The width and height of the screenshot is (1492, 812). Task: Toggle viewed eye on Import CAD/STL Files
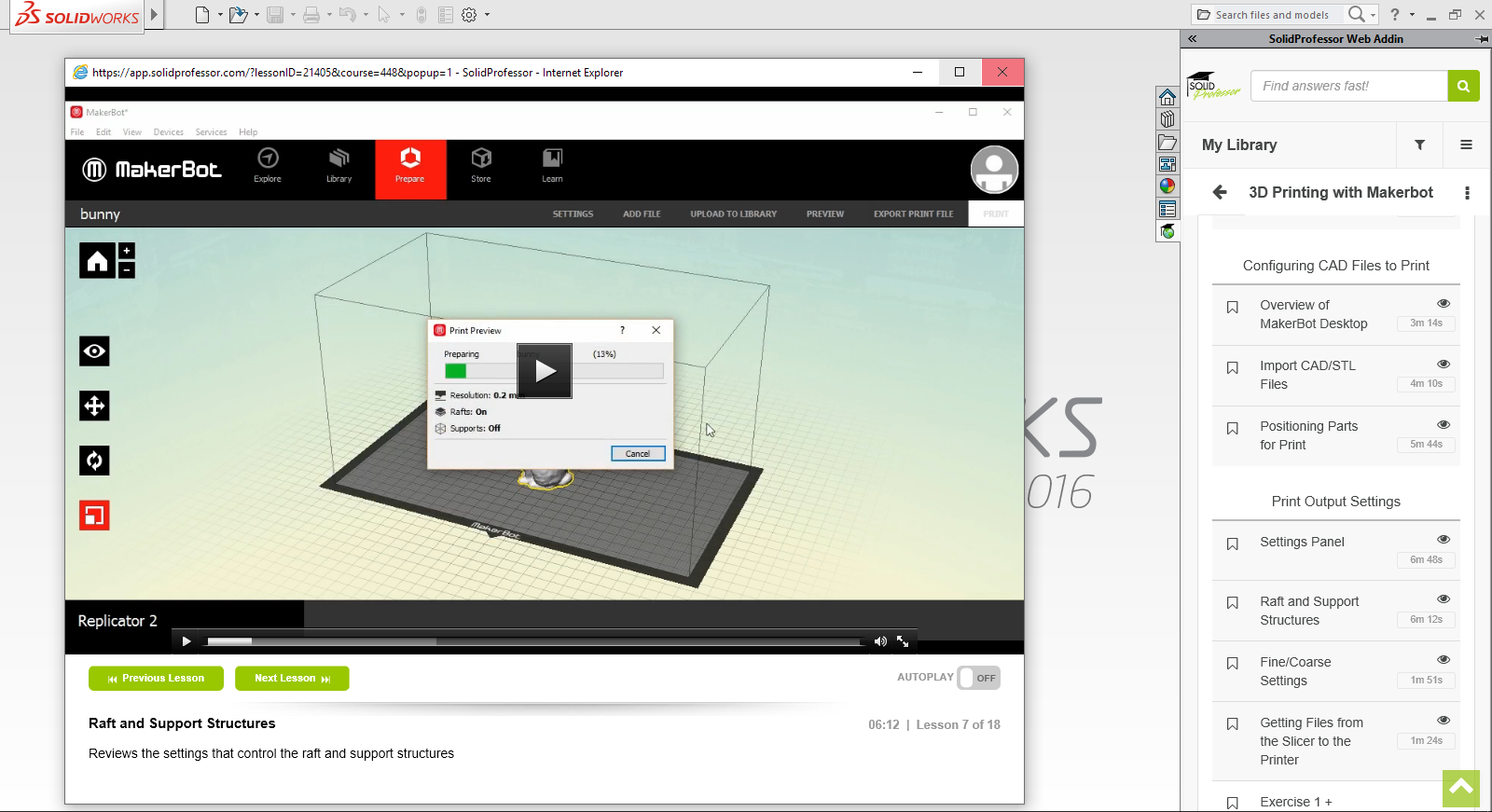click(x=1443, y=364)
